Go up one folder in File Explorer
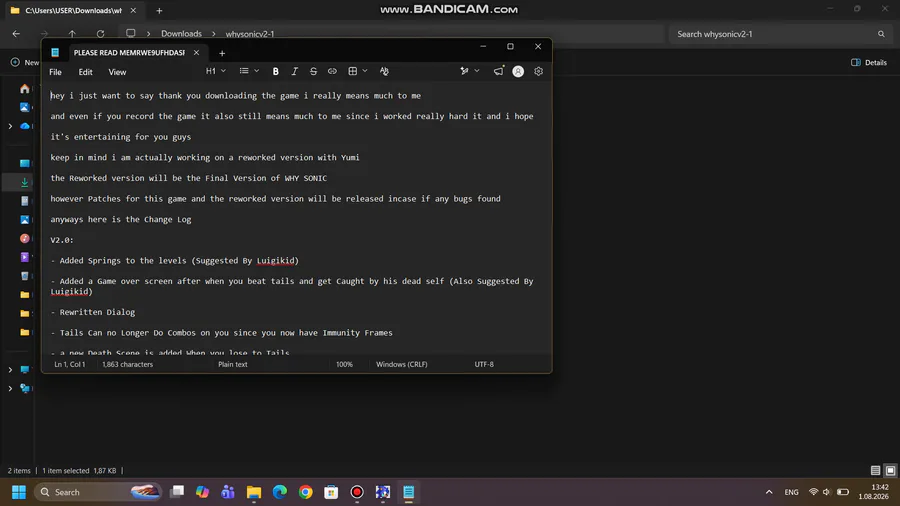Viewport: 900px width, 506px height. pyautogui.click(x=72, y=34)
